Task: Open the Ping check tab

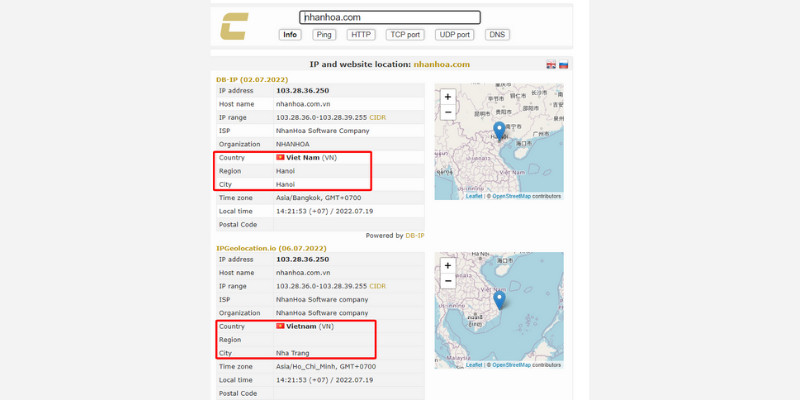Action: pos(324,35)
